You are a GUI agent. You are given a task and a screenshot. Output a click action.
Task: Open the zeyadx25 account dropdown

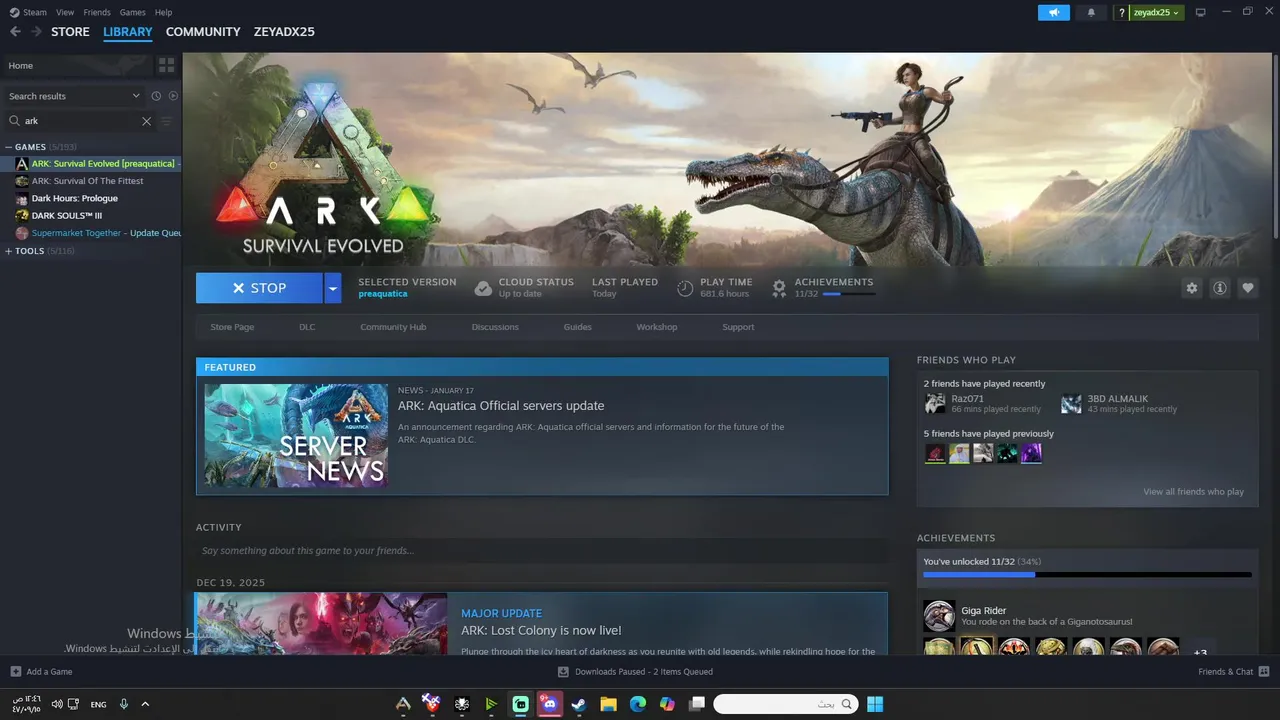[x=1157, y=13]
